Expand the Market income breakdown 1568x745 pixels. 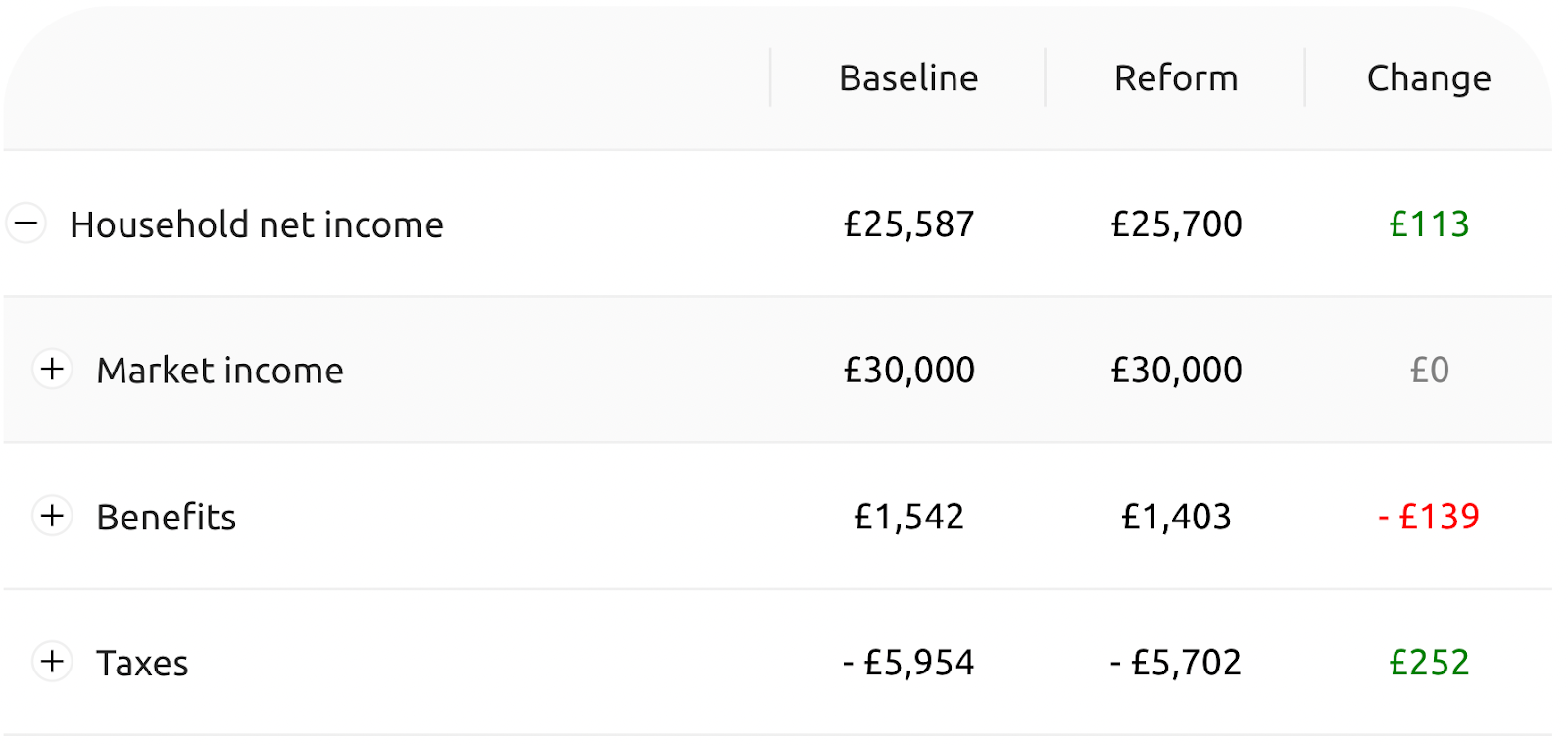pos(52,370)
